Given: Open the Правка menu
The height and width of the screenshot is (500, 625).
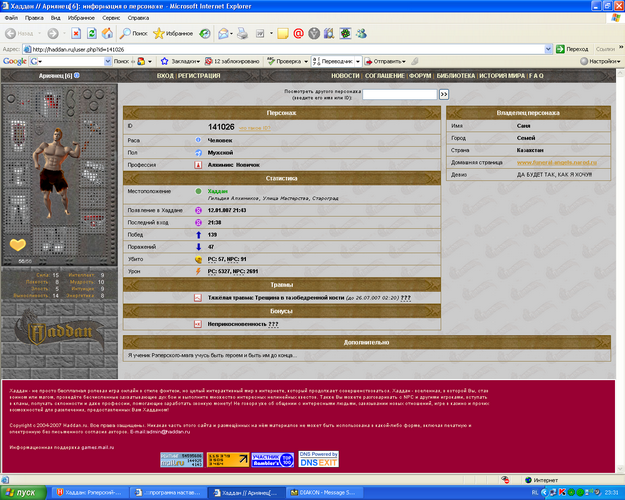Looking at the screenshot, I should coord(34,18).
